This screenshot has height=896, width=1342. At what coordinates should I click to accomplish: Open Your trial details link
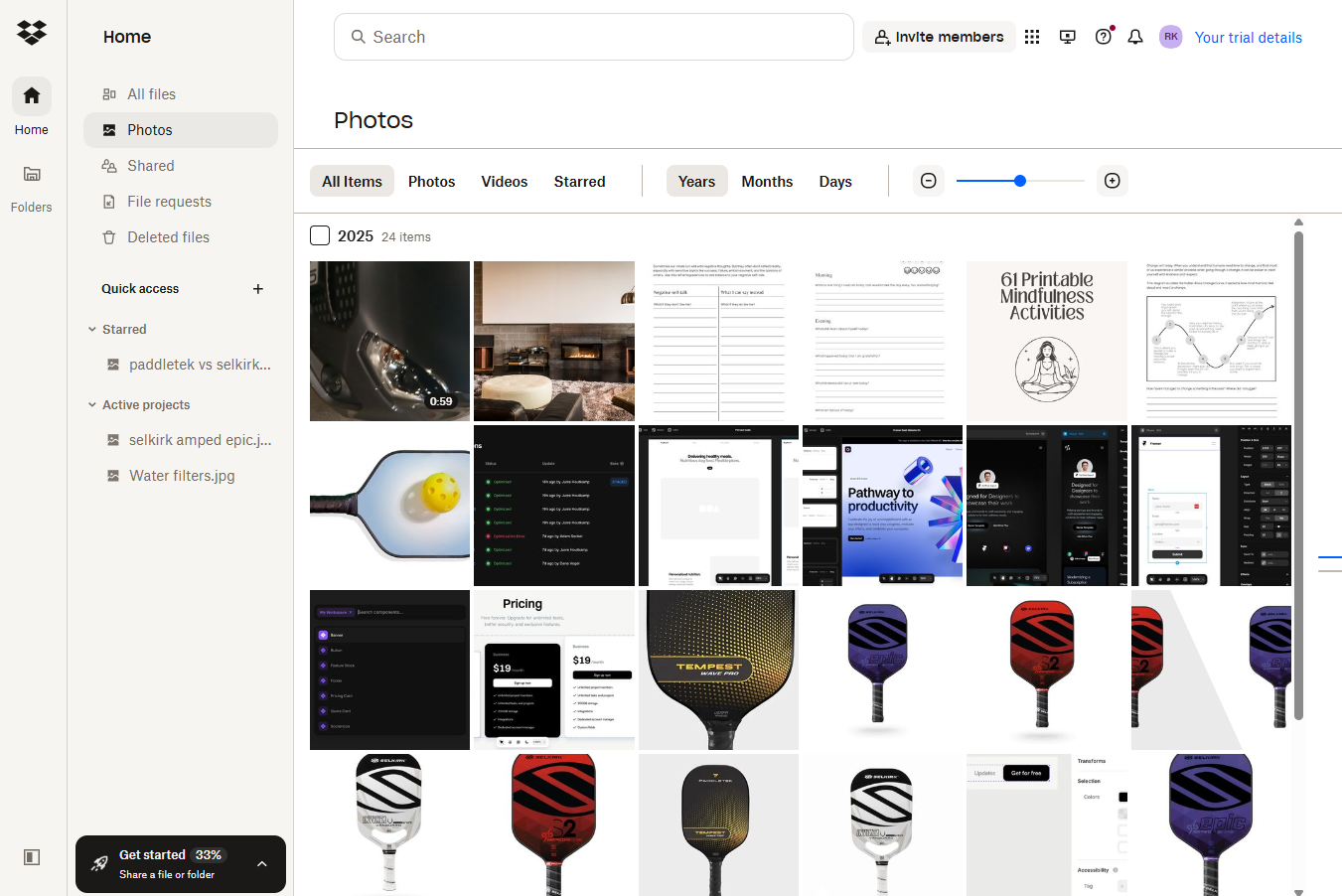click(x=1248, y=38)
